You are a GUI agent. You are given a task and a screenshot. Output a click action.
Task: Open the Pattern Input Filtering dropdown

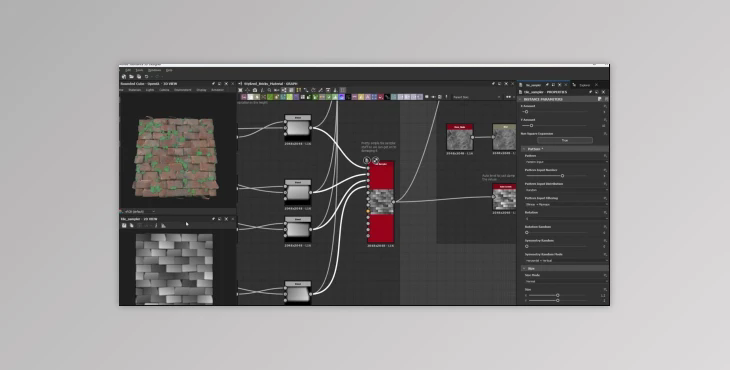566,204
